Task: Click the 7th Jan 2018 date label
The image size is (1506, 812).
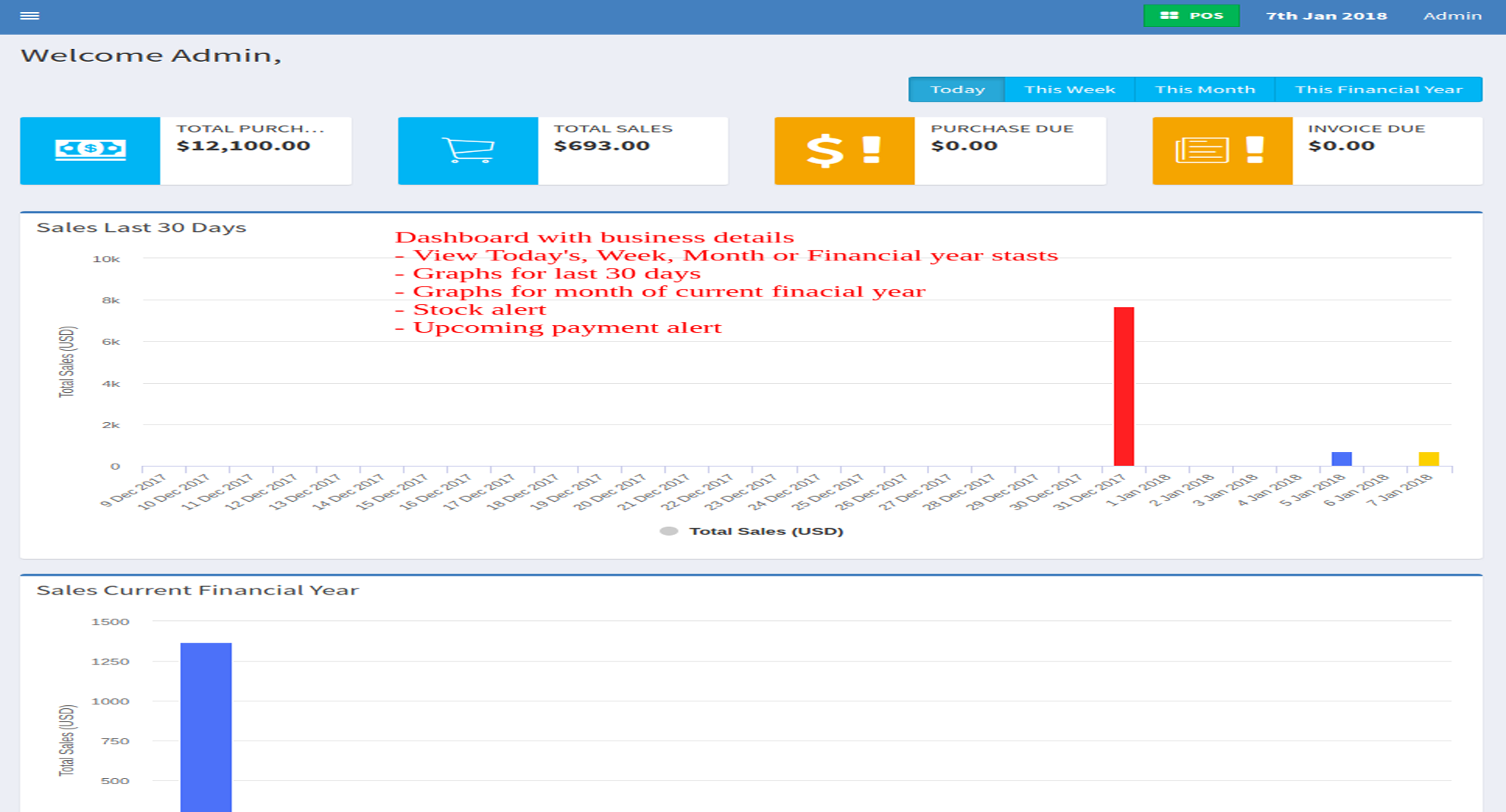Action: tap(1326, 16)
